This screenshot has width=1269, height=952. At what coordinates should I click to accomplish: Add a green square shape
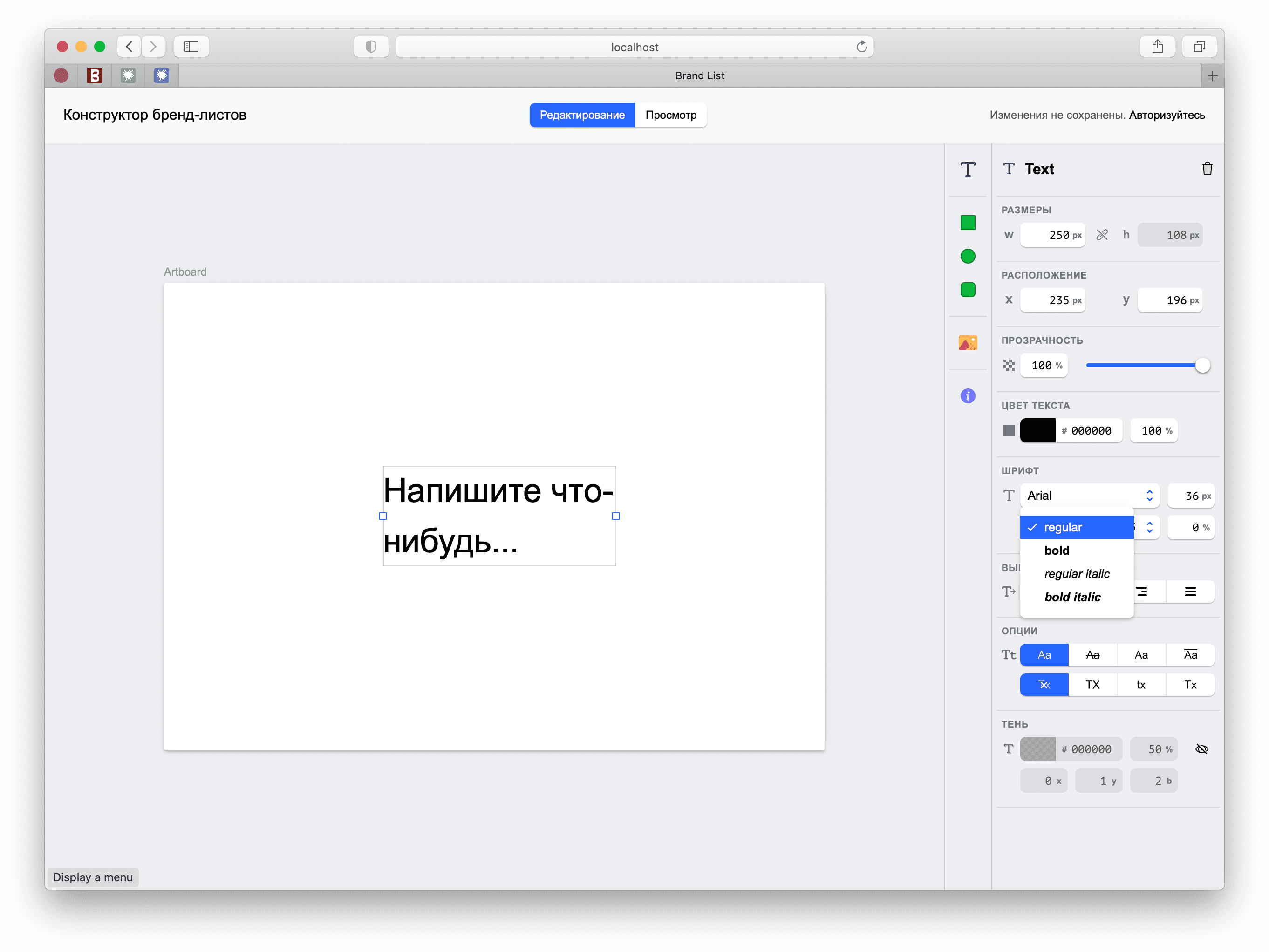pyautogui.click(x=967, y=223)
